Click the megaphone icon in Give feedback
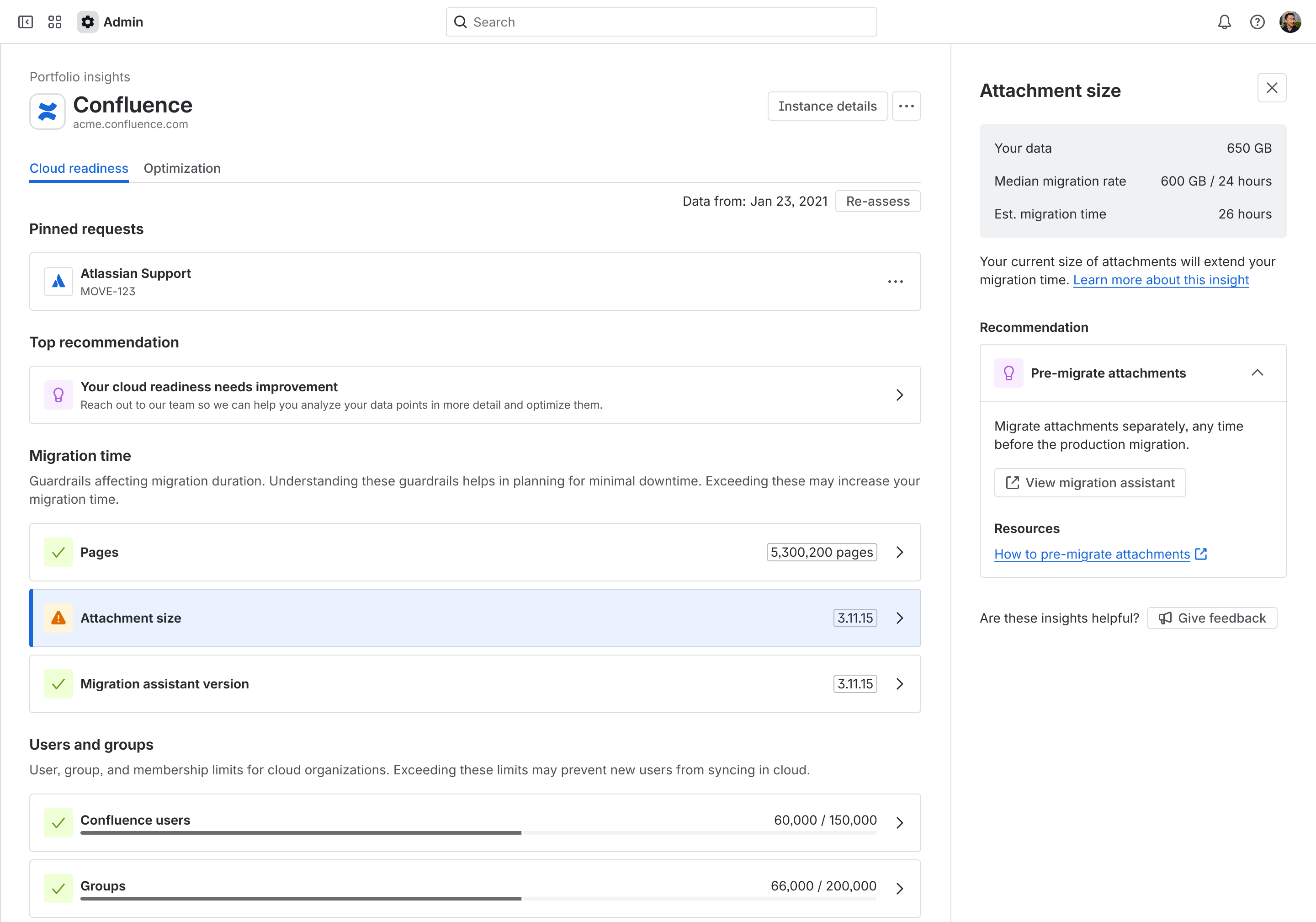The height and width of the screenshot is (922, 1316). (x=1165, y=618)
